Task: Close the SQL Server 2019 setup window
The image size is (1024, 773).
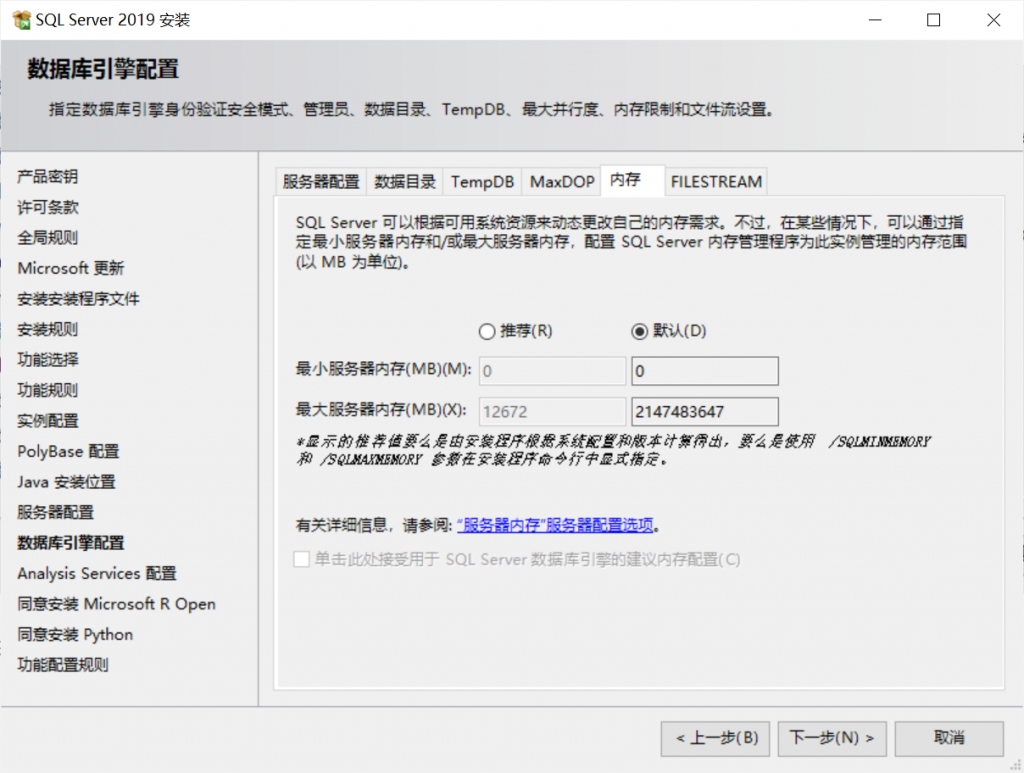Action: pos(993,20)
